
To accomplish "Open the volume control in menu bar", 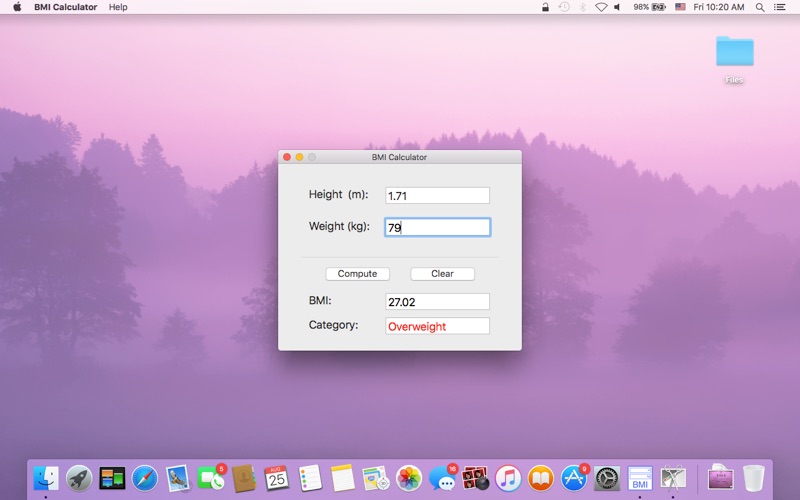I will (x=617, y=7).
